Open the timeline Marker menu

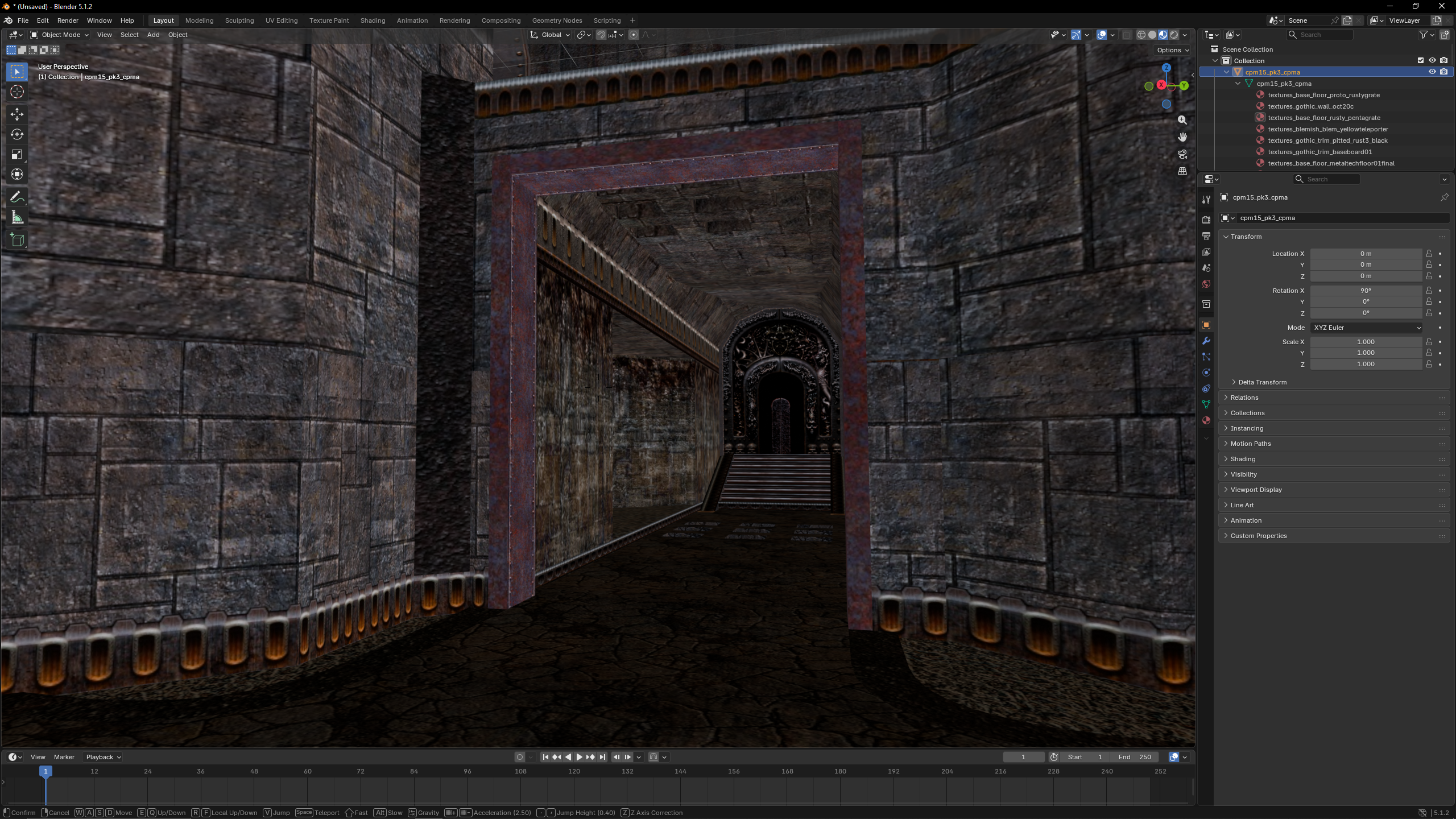pos(64,757)
